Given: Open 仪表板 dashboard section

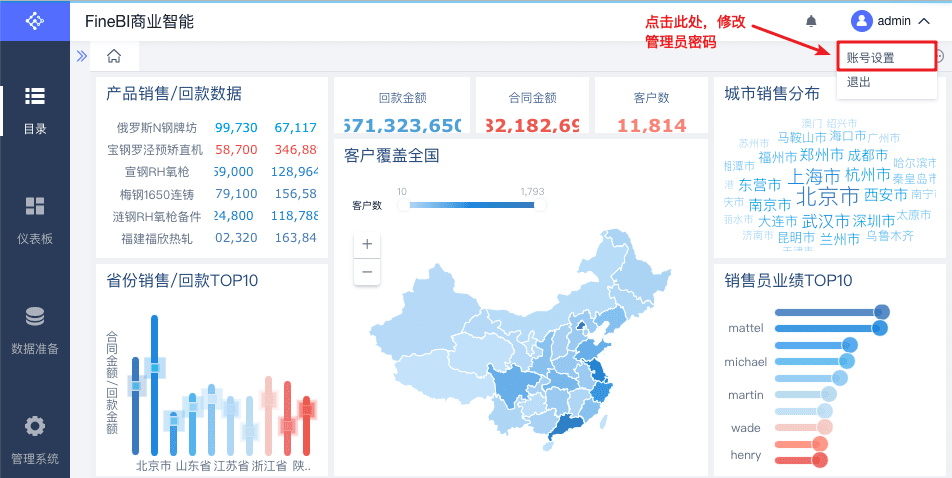Looking at the screenshot, I should coord(35,220).
